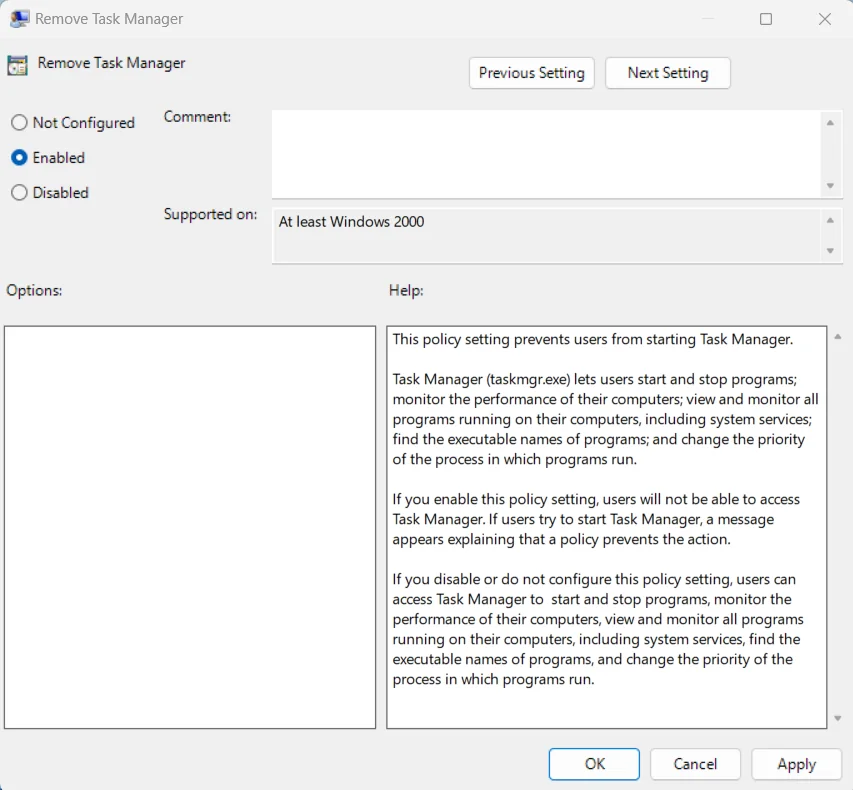Click inside the Comment text box

(x=548, y=154)
